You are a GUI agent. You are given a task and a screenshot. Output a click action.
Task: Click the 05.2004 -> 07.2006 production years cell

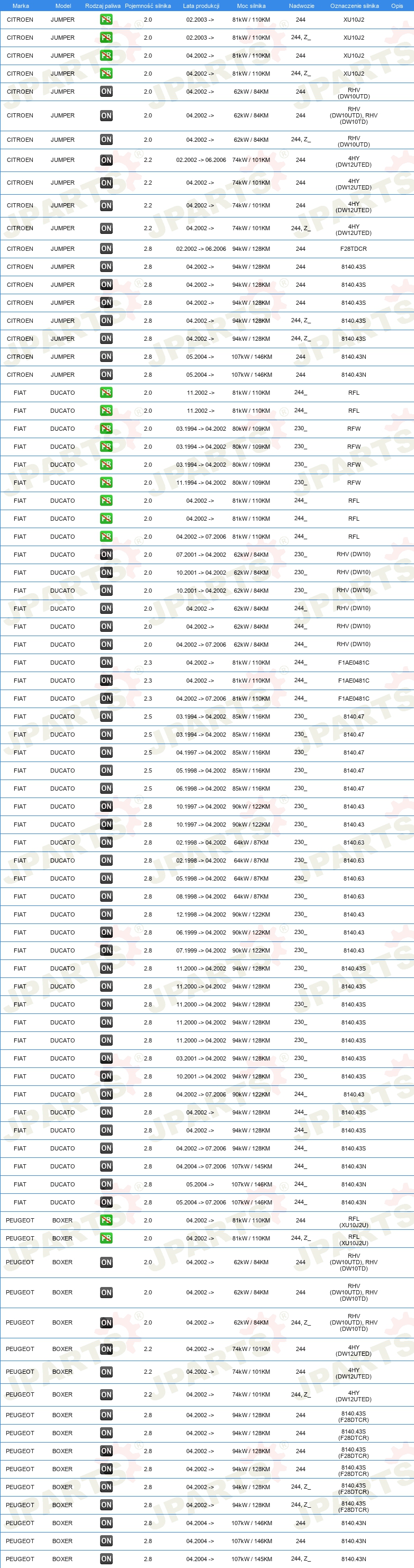tap(201, 1202)
